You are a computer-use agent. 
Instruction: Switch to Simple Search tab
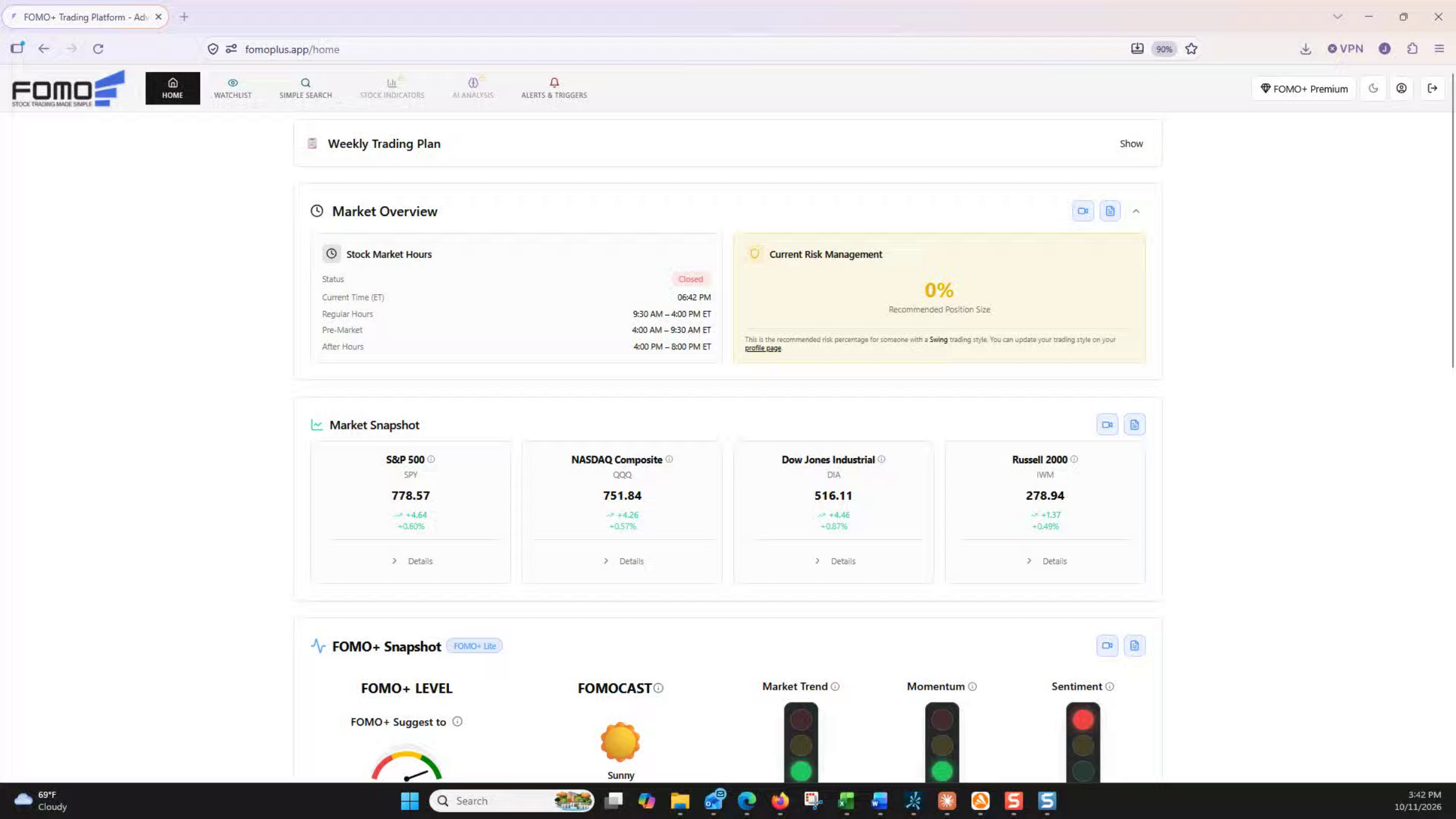(305, 88)
